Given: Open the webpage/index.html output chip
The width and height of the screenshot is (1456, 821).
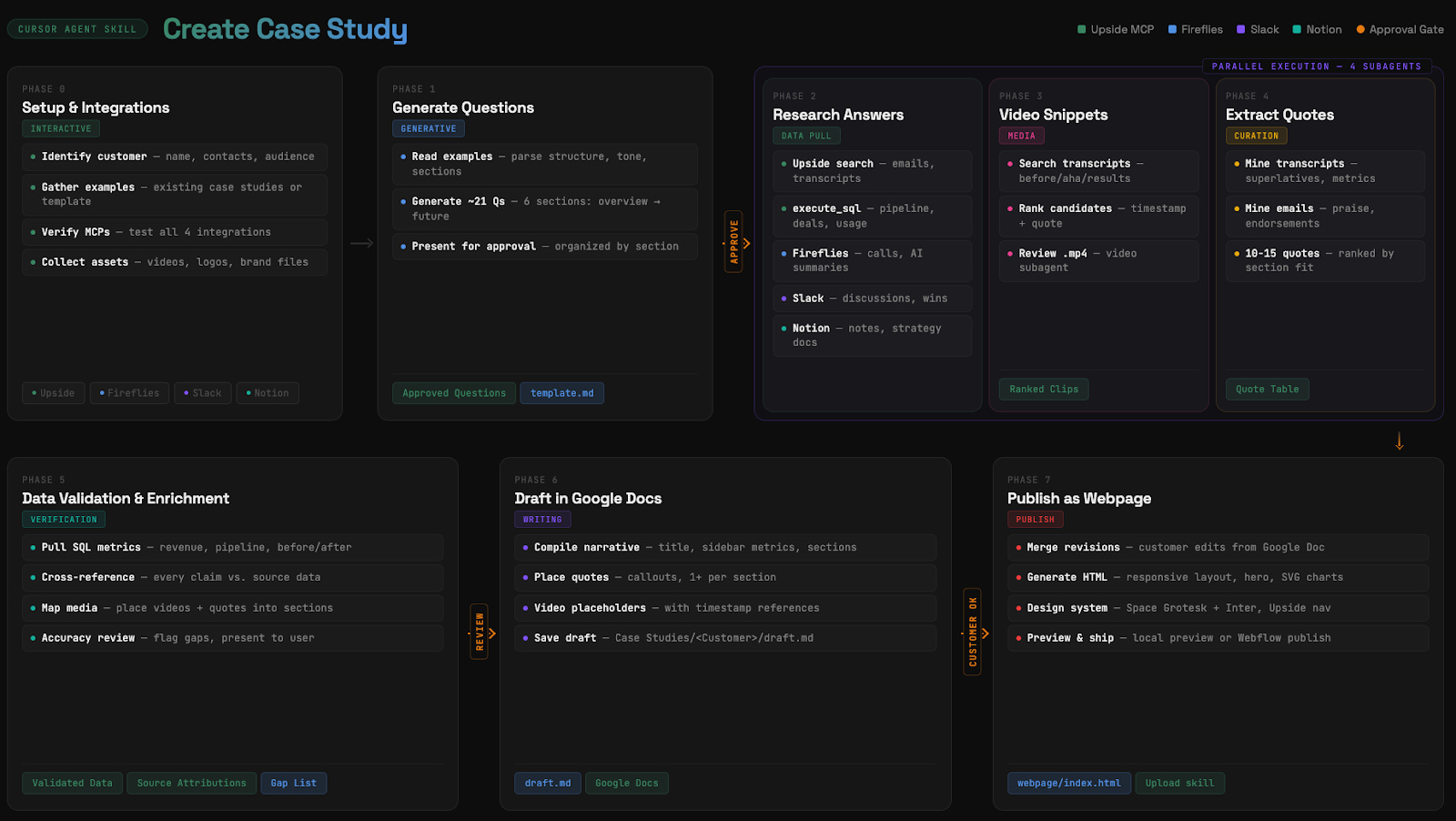Looking at the screenshot, I should pos(1069,783).
